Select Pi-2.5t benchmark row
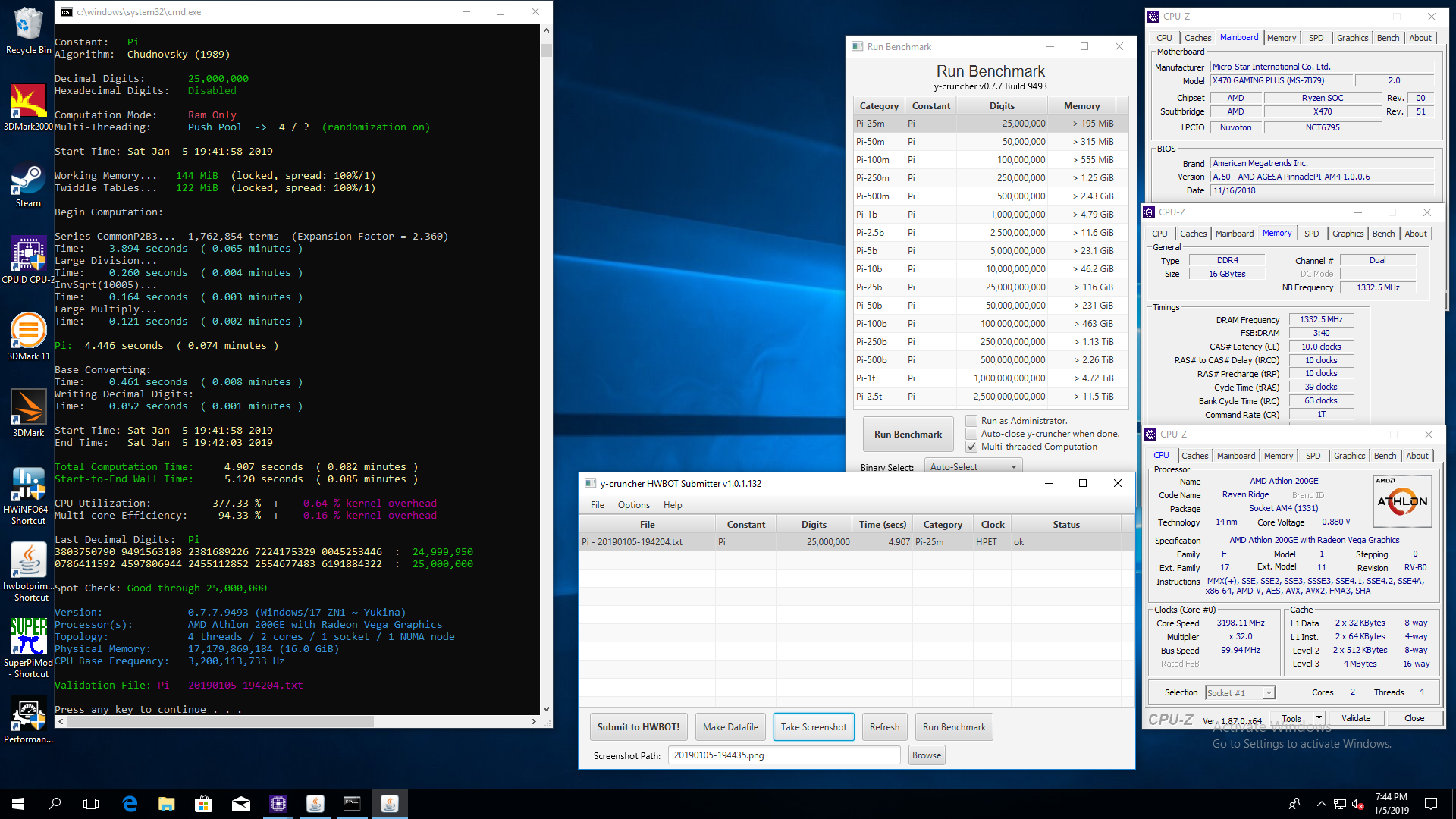Image resolution: width=1456 pixels, height=819 pixels. [990, 397]
